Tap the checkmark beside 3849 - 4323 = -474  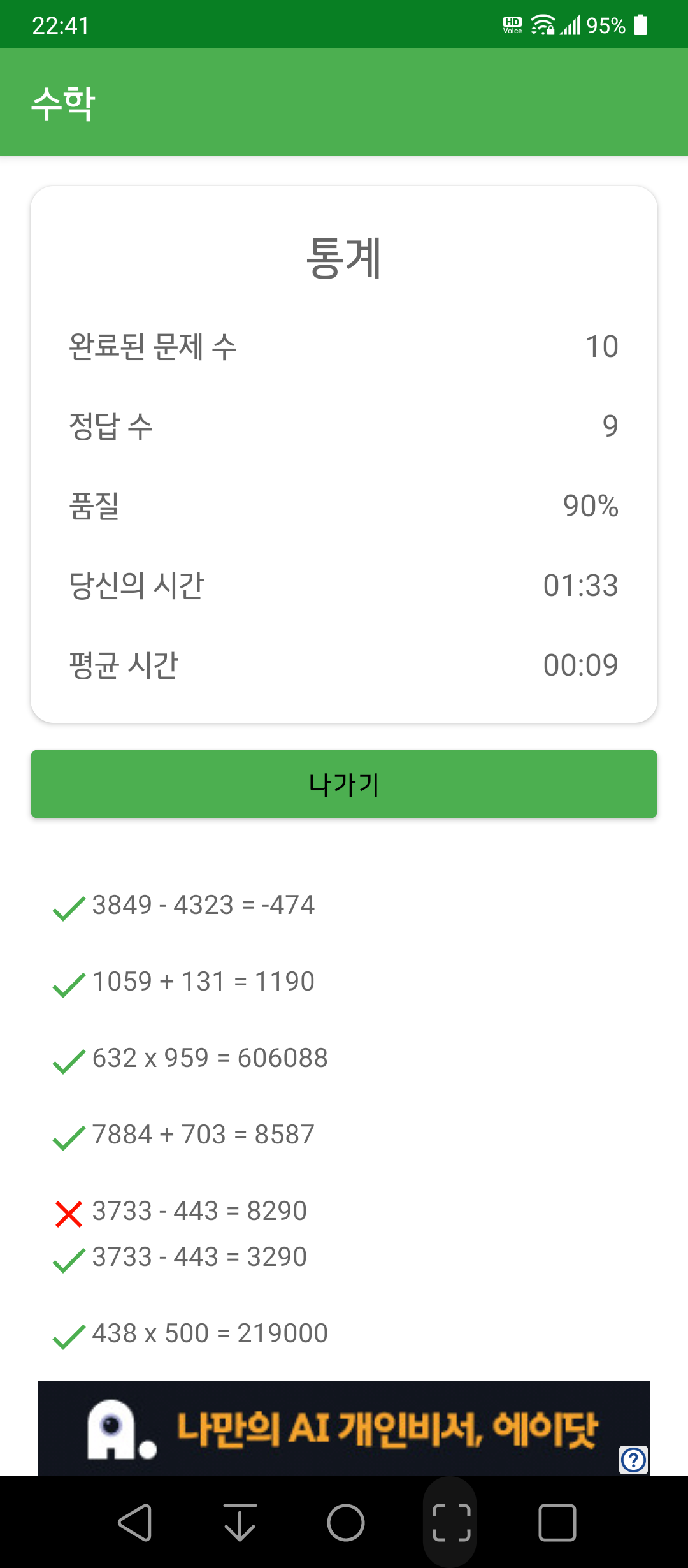click(69, 908)
